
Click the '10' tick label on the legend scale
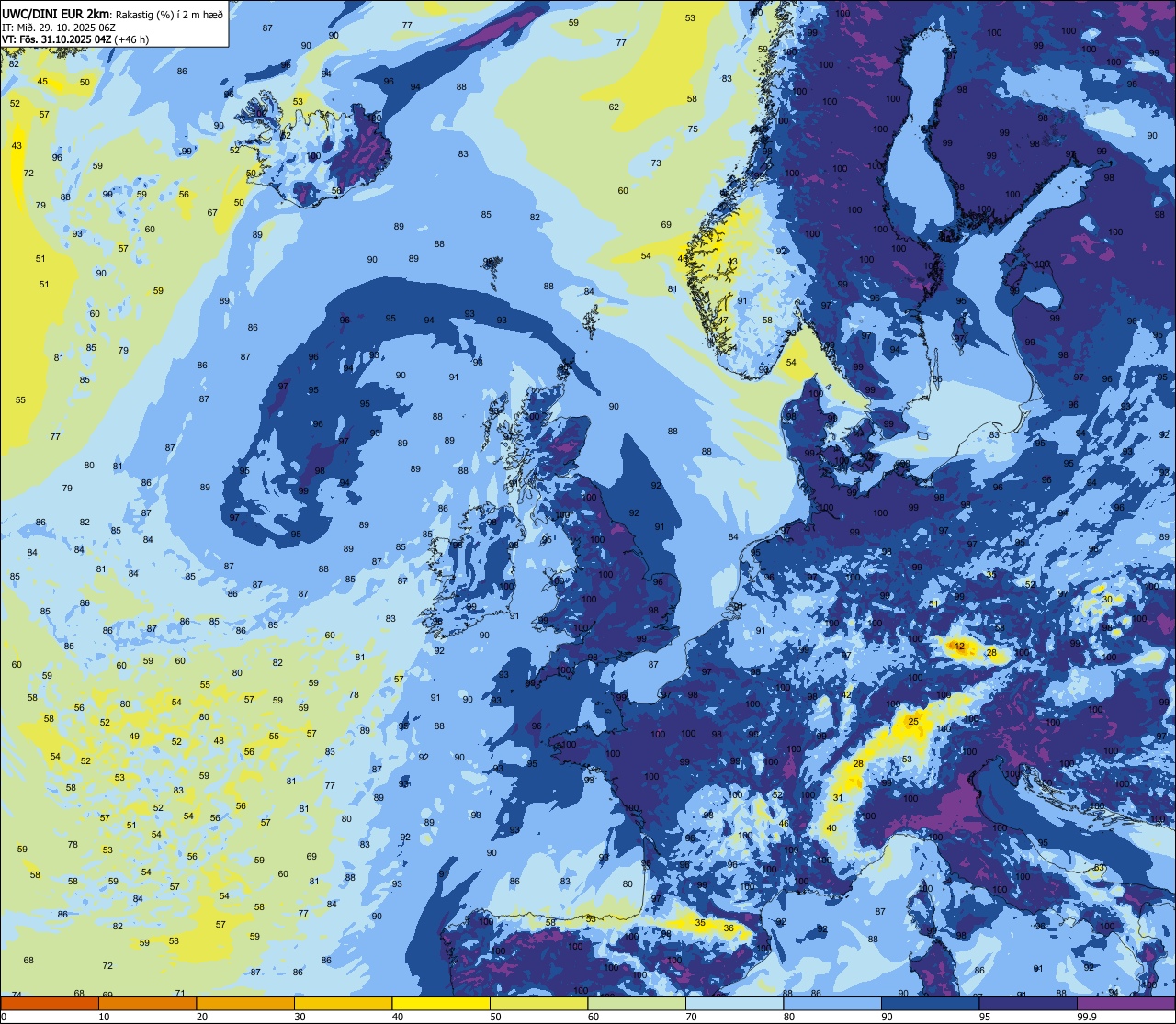click(x=104, y=1016)
